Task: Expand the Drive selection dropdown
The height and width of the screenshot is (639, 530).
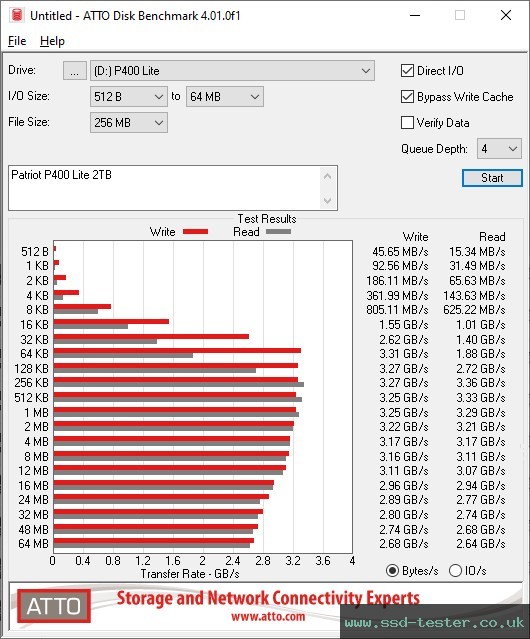Action: (232, 71)
